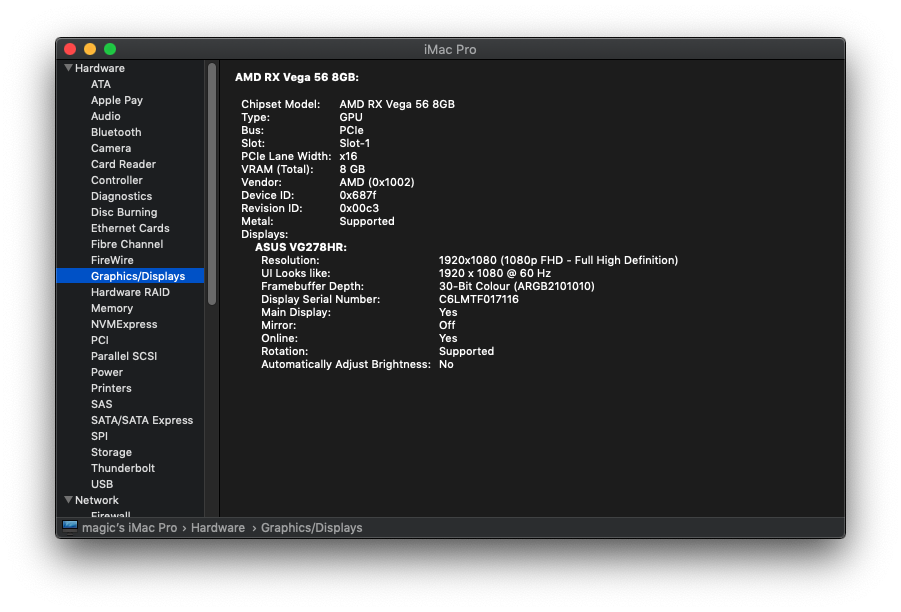Viewport: 901px width, 612px height.
Task: Click Graphics/Displays breadcrumb in path bar
Action: click(311, 528)
